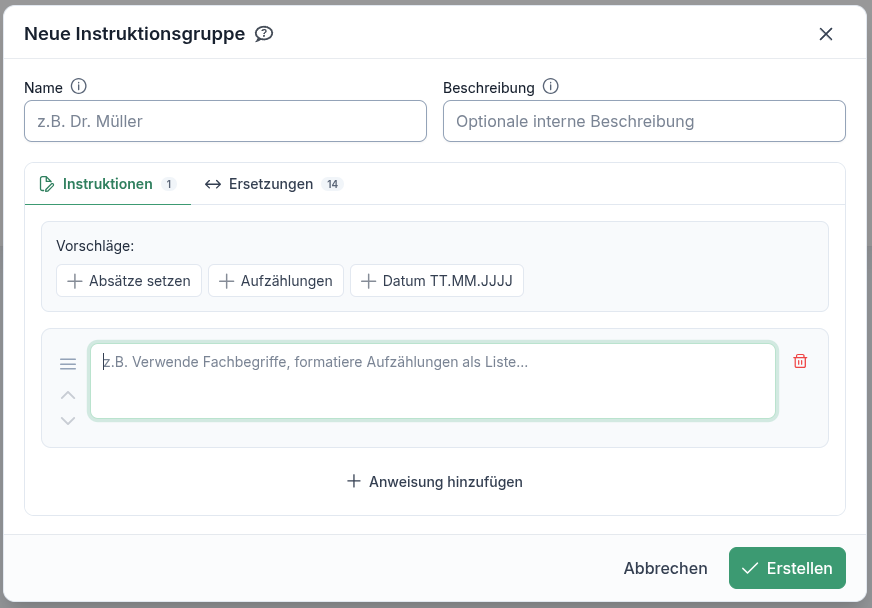Select the Instruktionen tab
Viewport: 872px width, 608px height.
click(x=106, y=184)
